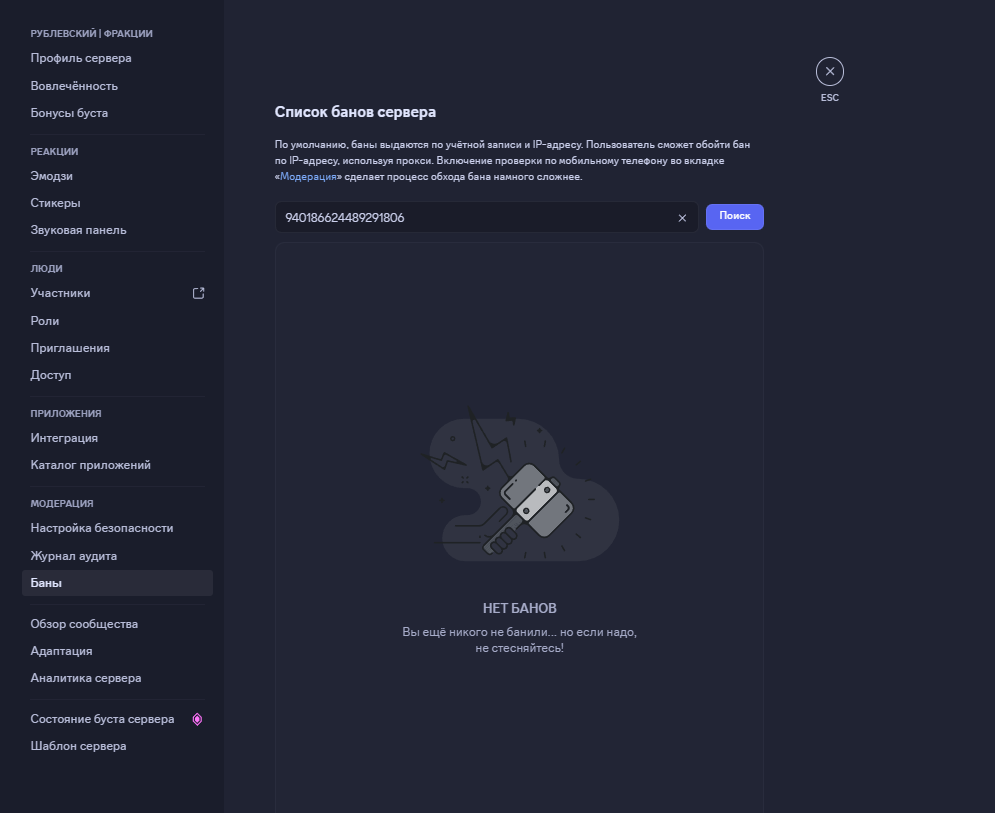Open the Роли settings page
Screen dimensions: 995x813
click(45, 321)
